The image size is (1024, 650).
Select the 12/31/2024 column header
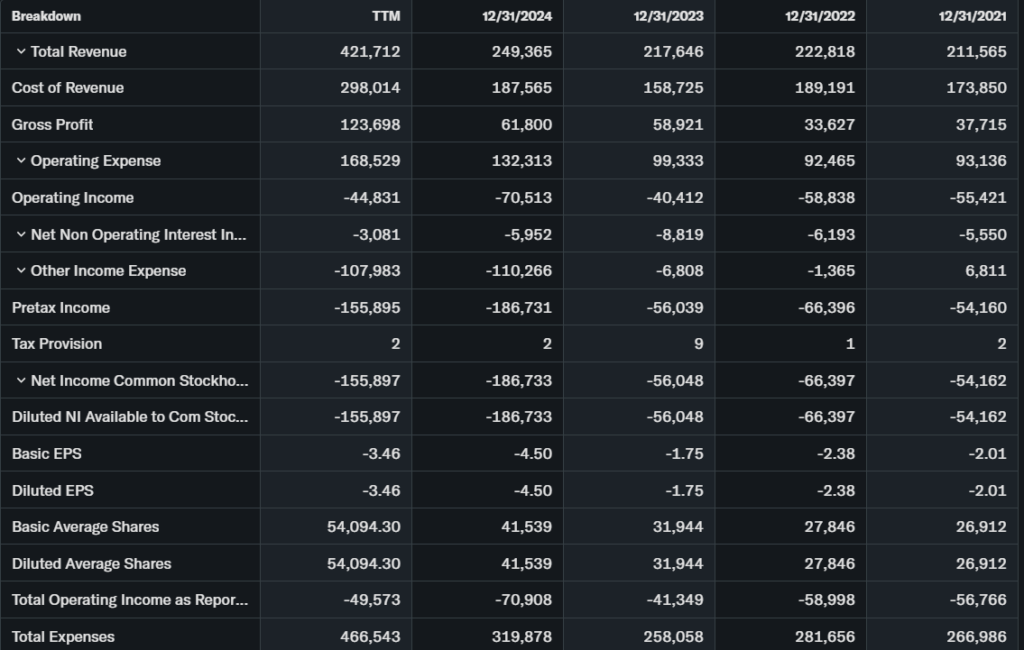[x=516, y=16]
